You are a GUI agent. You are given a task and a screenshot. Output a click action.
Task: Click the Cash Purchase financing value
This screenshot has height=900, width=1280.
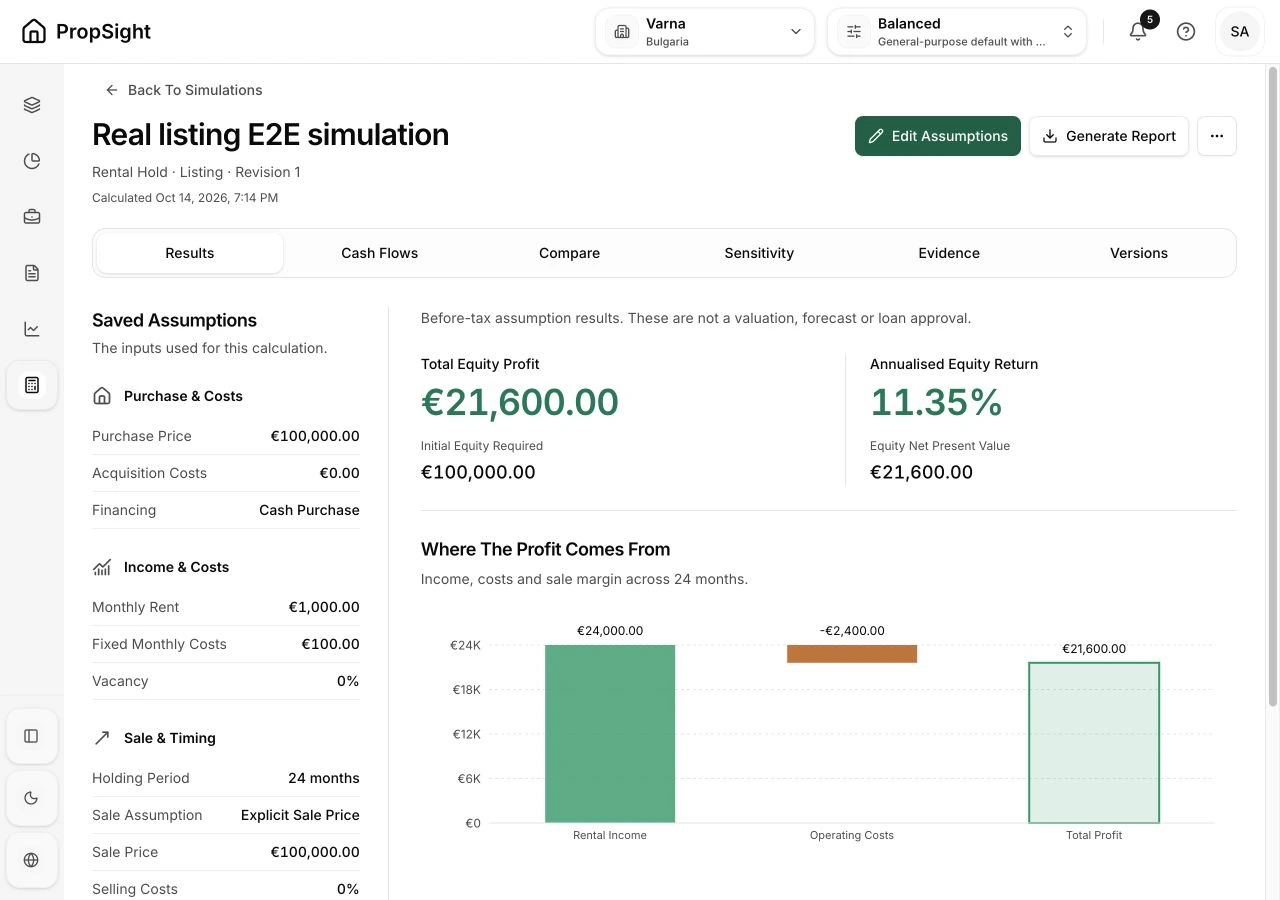(309, 510)
